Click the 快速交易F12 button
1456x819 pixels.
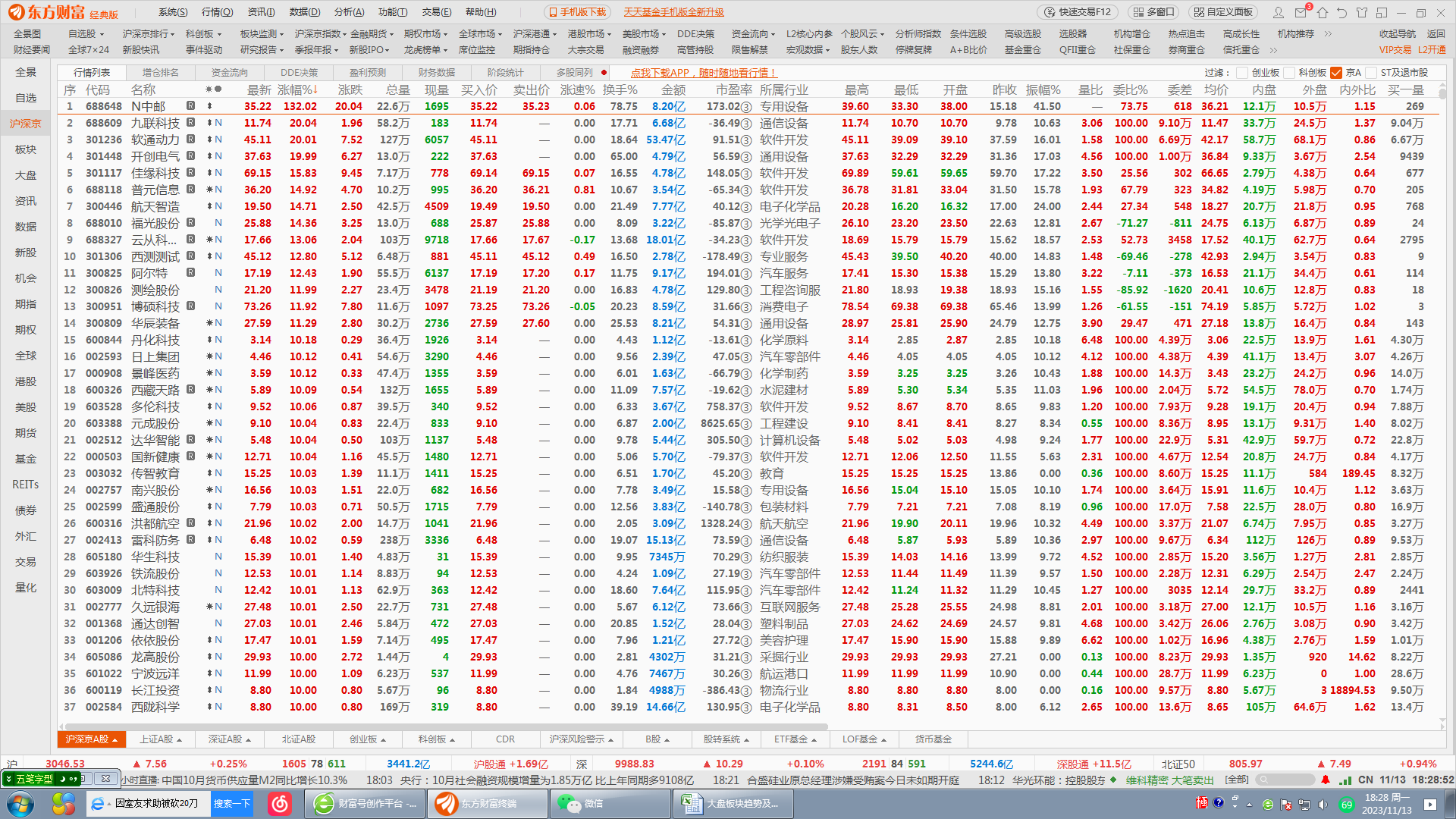tap(1078, 12)
